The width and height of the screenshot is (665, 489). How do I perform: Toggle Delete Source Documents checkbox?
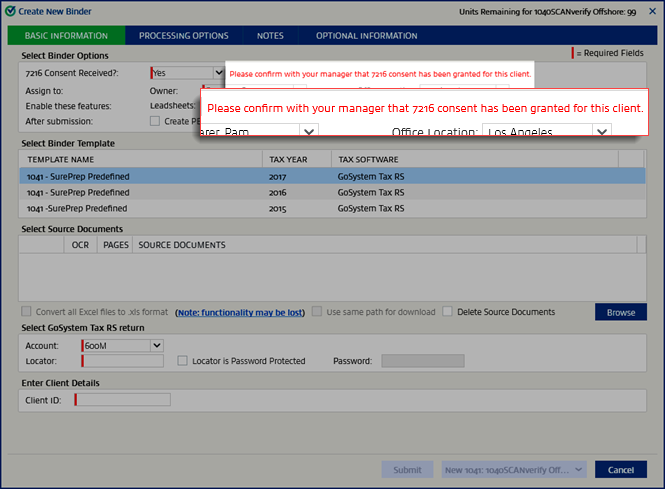click(448, 312)
